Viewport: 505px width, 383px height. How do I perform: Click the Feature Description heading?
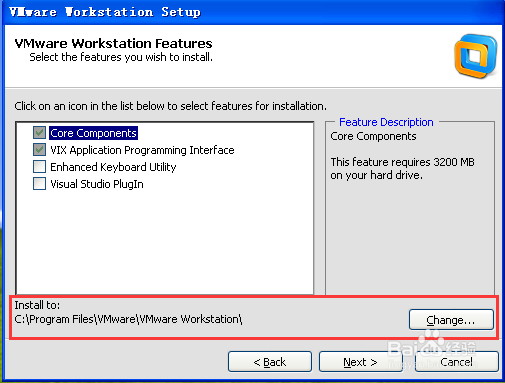(386, 122)
